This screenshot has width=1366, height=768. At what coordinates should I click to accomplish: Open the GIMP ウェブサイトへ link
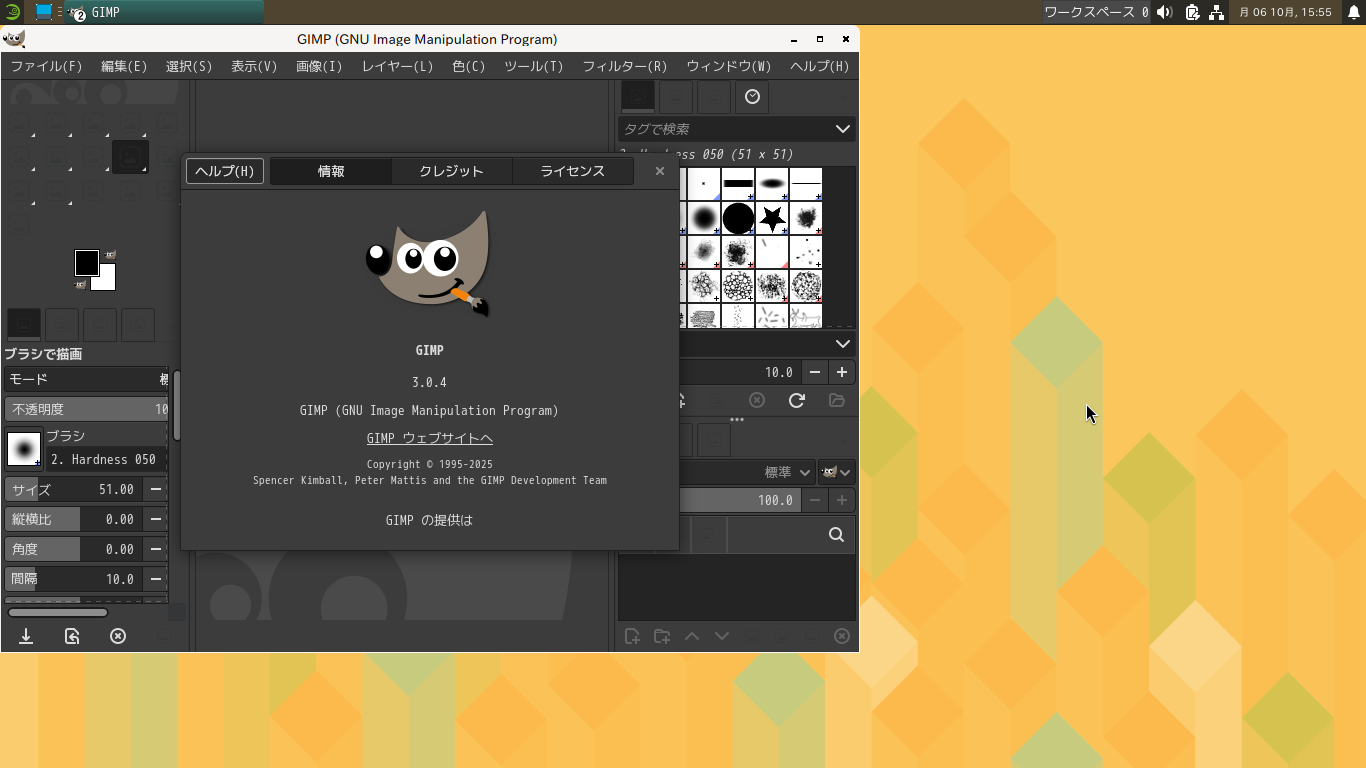point(430,438)
